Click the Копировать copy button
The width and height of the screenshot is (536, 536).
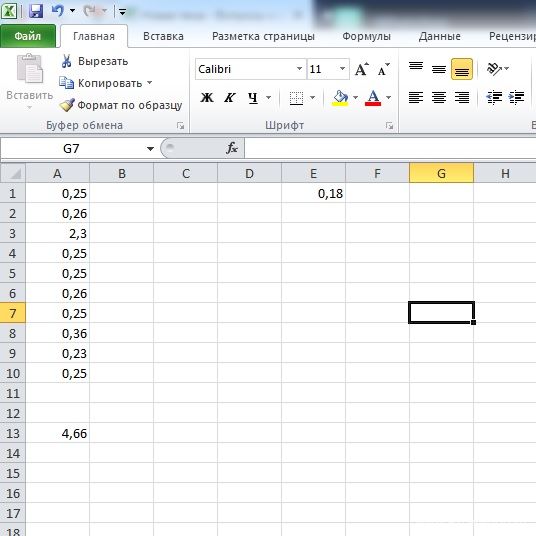pos(106,83)
